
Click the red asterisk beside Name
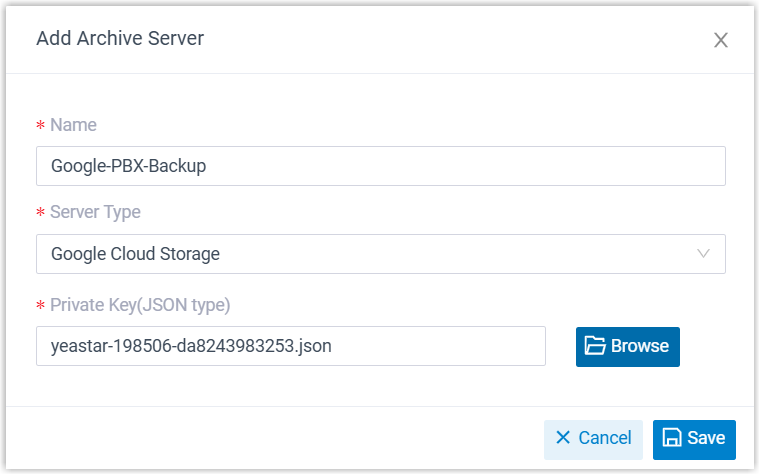point(40,126)
